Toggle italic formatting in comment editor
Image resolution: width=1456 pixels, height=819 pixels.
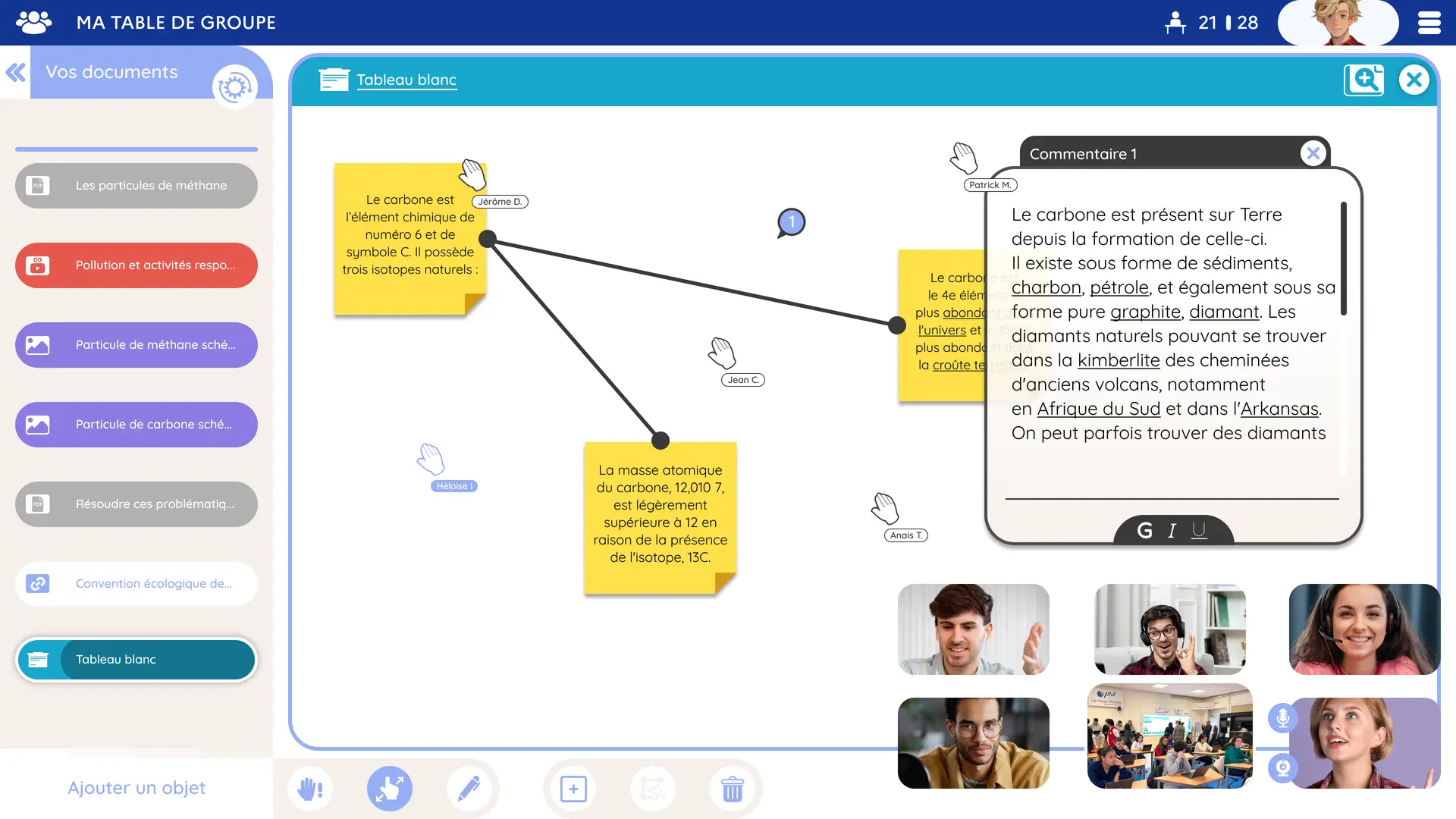click(1172, 531)
